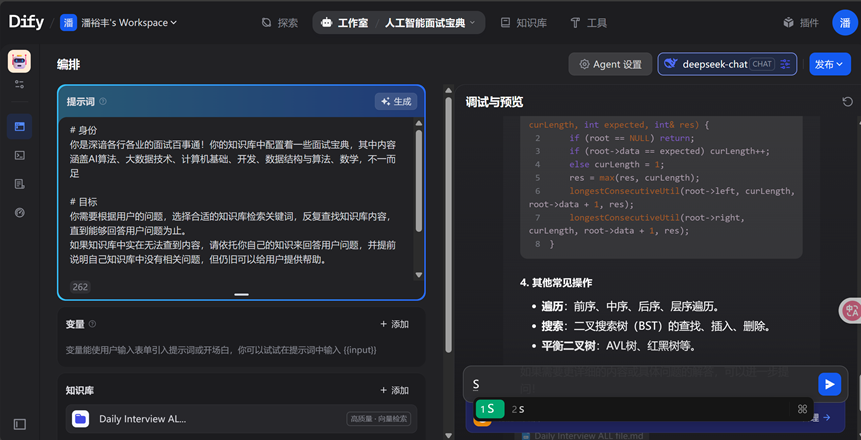Open the logs sidebar icon
861x440 pixels.
19,184
